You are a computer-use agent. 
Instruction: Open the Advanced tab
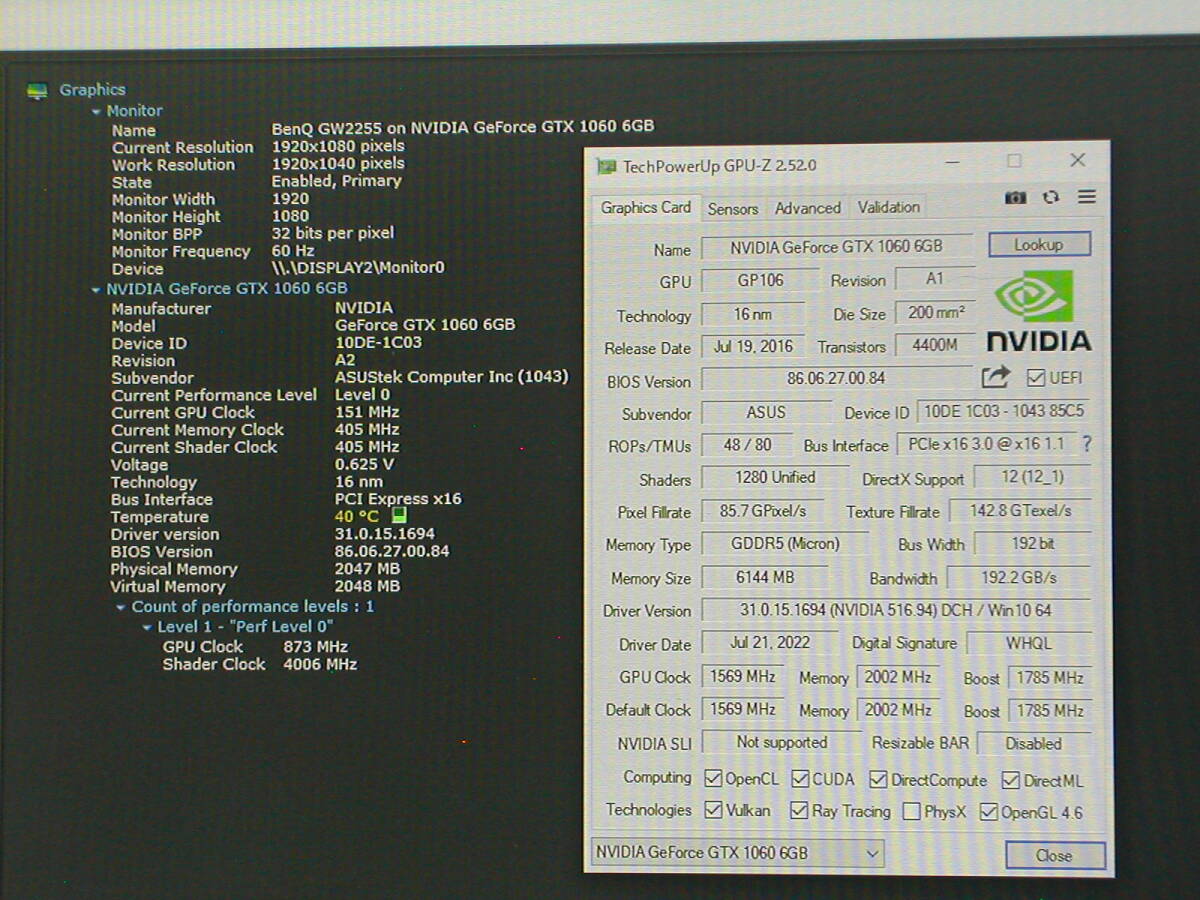click(x=808, y=208)
